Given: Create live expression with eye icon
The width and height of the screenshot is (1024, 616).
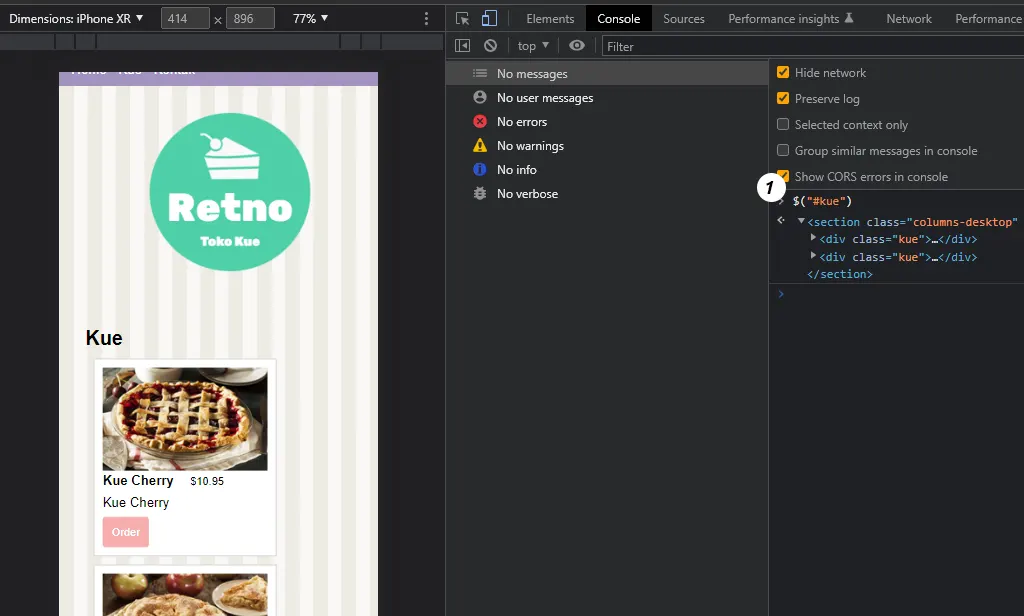Looking at the screenshot, I should (x=577, y=46).
